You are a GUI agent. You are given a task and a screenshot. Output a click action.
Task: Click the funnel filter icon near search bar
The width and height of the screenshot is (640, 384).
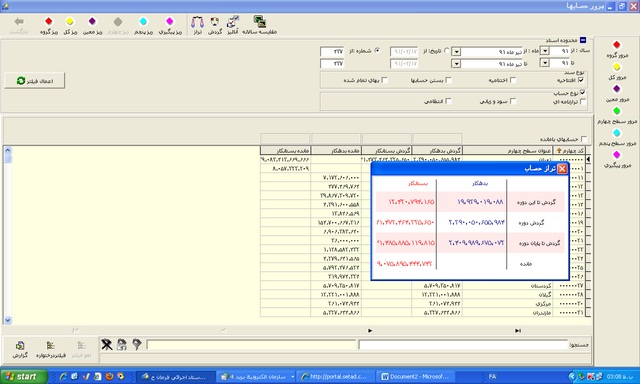tap(137, 345)
